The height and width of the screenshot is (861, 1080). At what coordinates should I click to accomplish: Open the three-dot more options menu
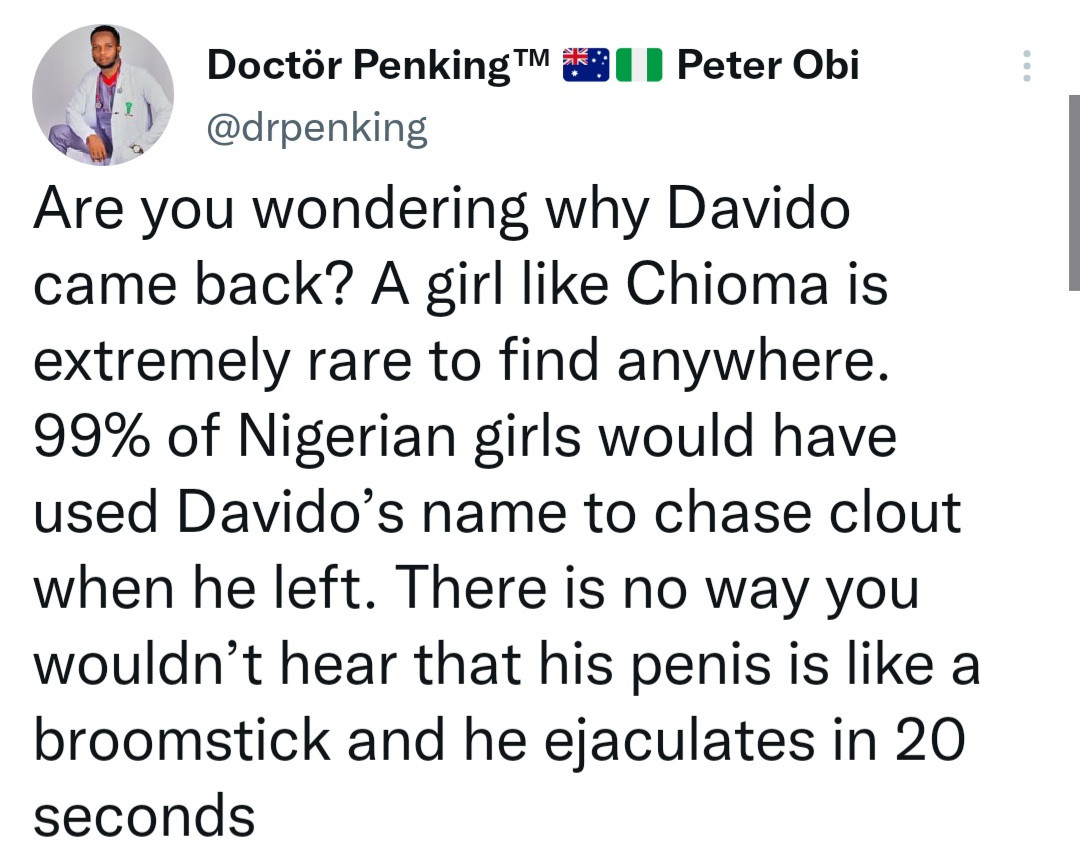[1025, 66]
